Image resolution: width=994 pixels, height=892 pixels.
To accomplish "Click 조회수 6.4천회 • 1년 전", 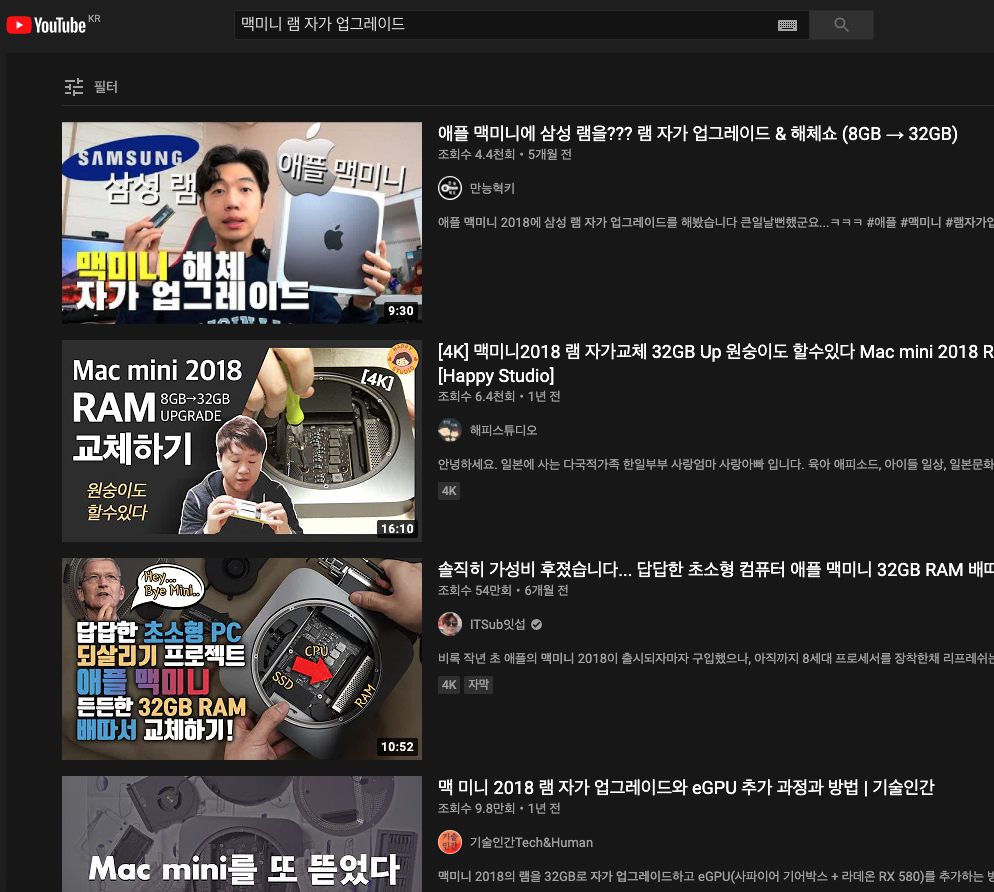I will 499,397.
